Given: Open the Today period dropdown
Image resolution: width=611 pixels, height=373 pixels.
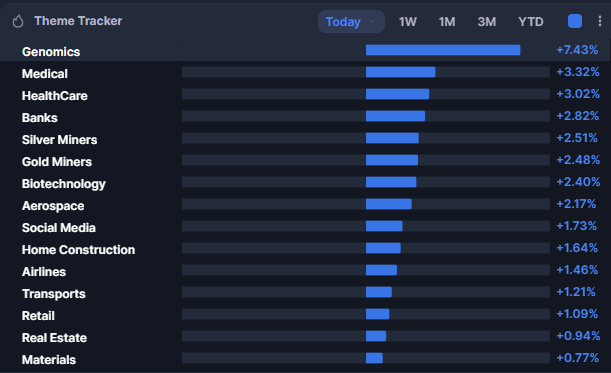Looking at the screenshot, I should click(351, 21).
